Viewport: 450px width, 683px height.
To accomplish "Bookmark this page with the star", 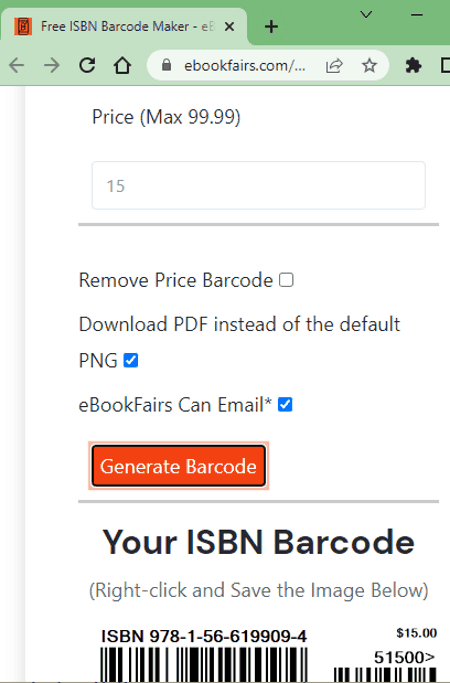I will pos(369,66).
